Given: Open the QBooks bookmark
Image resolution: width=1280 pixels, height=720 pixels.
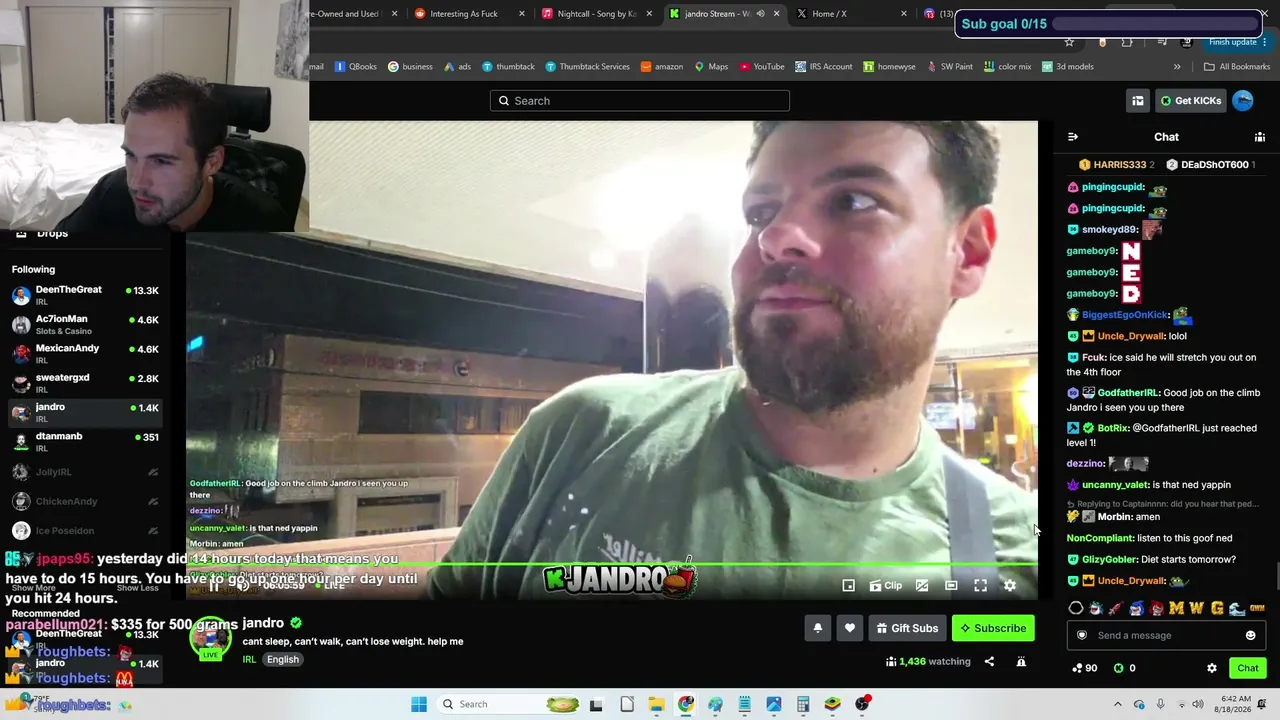Looking at the screenshot, I should click(355, 67).
